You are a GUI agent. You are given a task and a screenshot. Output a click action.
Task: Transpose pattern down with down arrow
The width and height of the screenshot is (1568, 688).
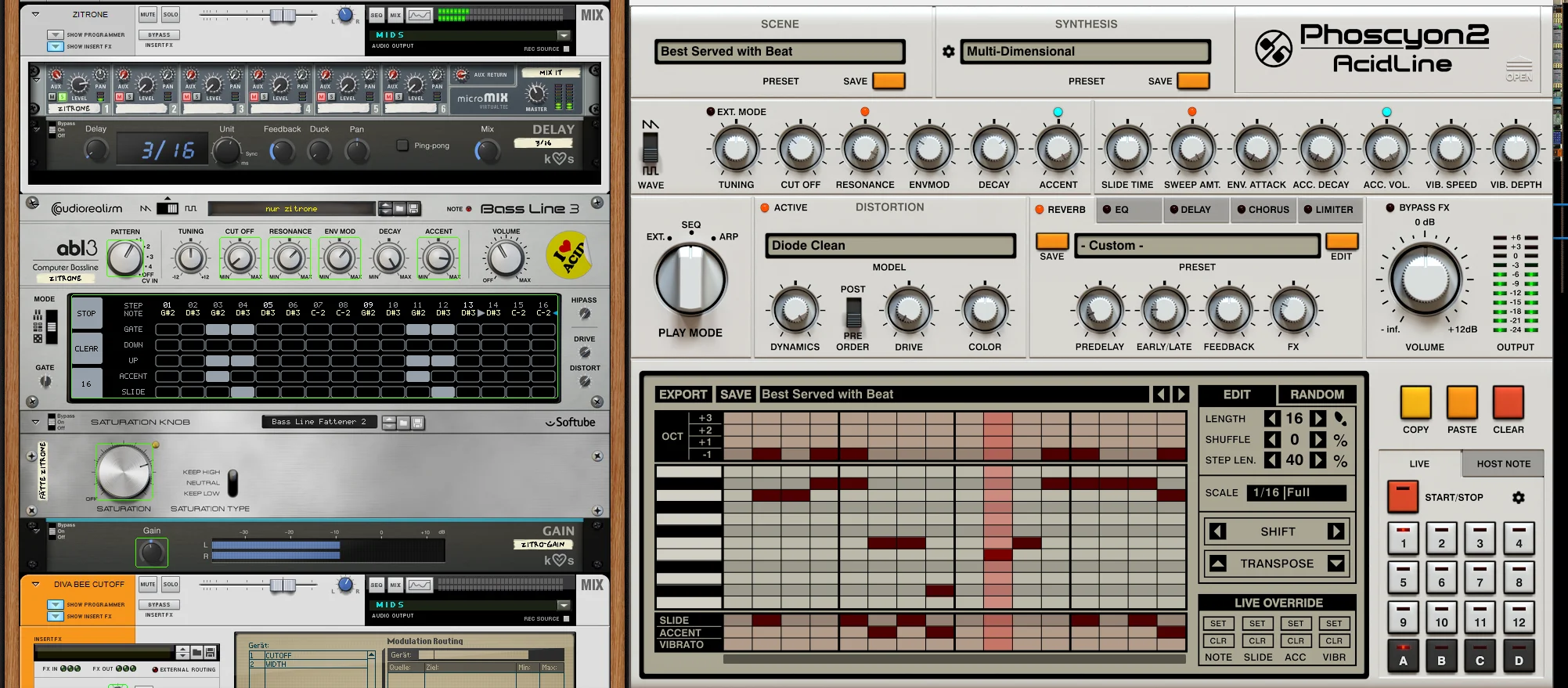point(1336,564)
